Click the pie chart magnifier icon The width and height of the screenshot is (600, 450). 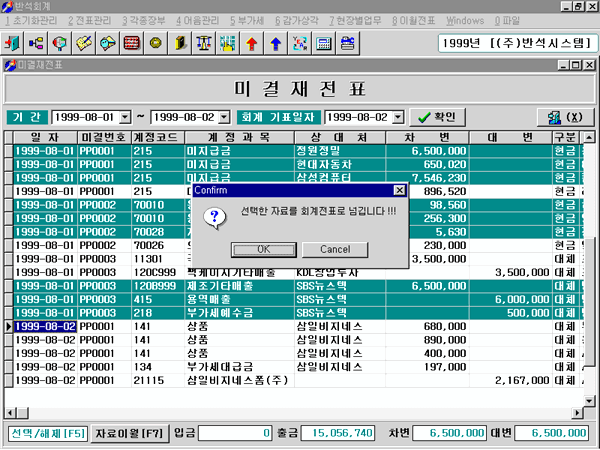pyautogui.click(x=60, y=43)
